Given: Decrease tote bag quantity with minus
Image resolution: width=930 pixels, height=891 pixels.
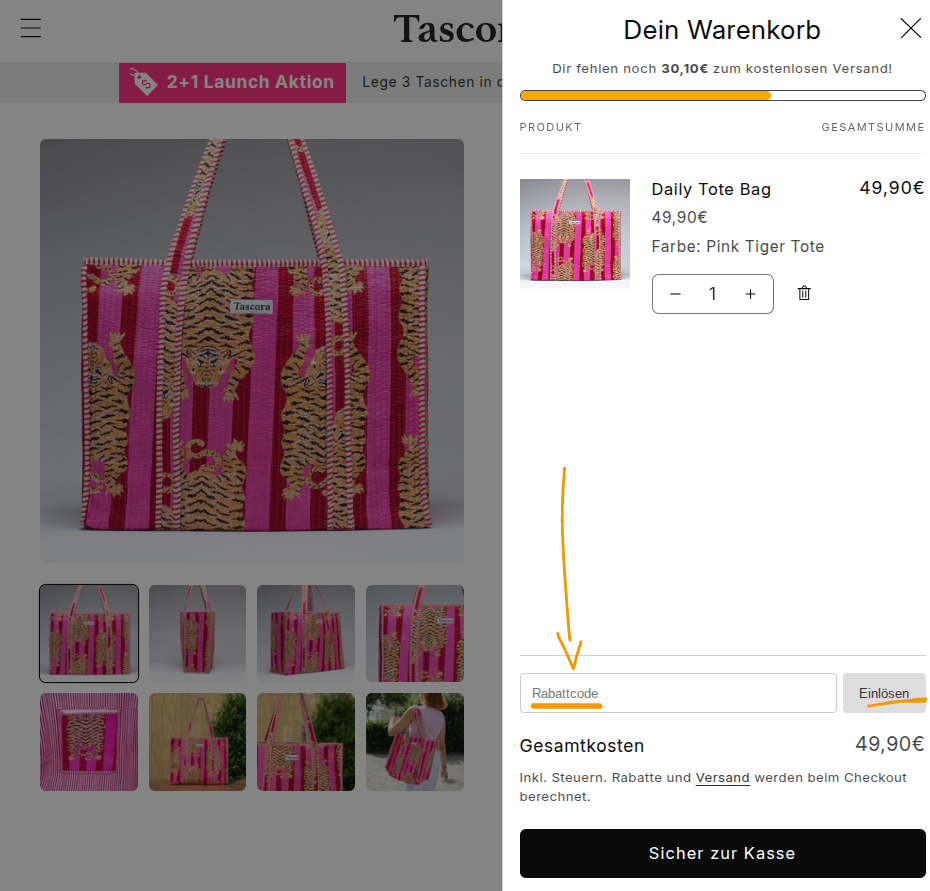Looking at the screenshot, I should click(676, 294).
